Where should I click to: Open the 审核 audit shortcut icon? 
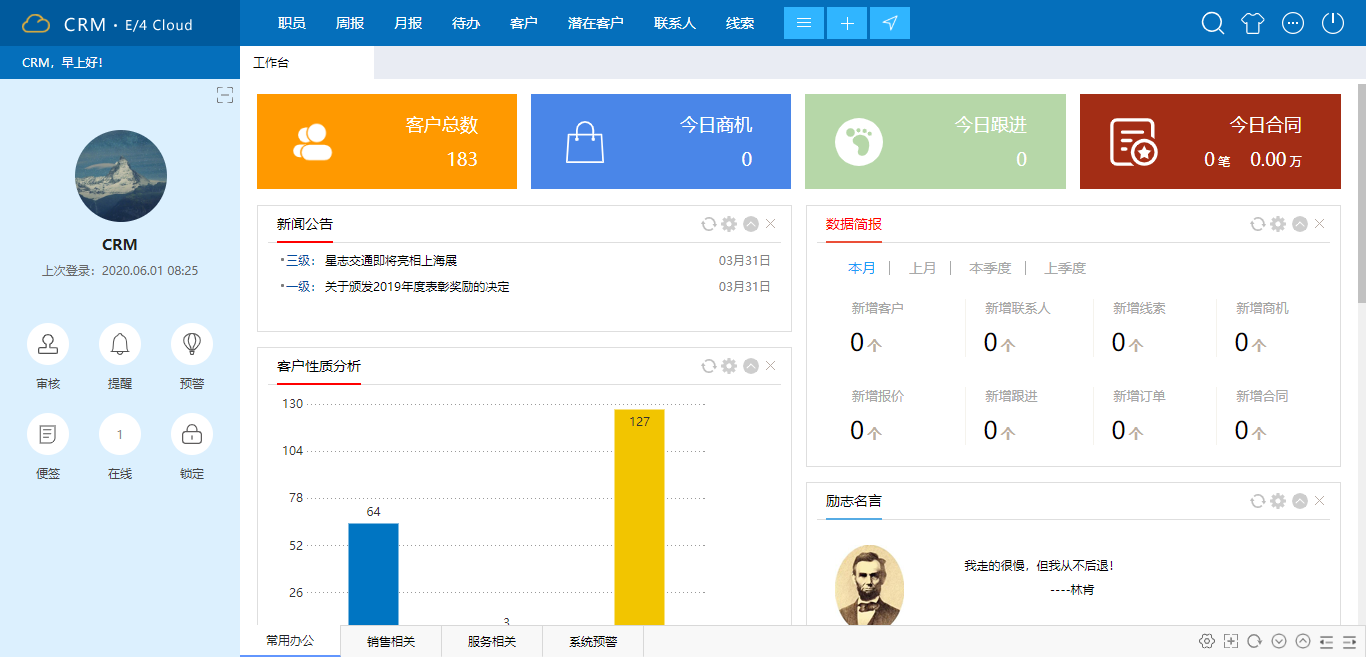point(48,344)
